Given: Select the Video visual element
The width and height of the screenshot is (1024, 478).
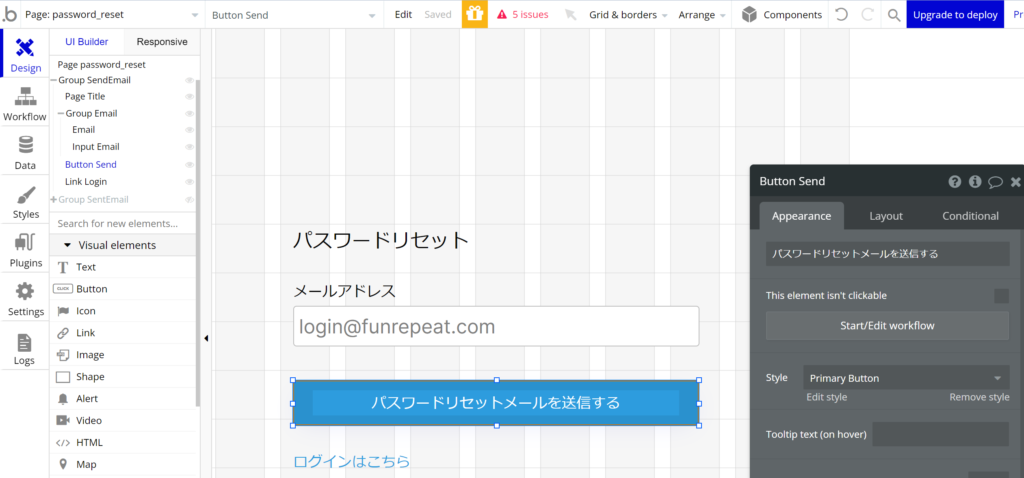Looking at the screenshot, I should point(124,421).
